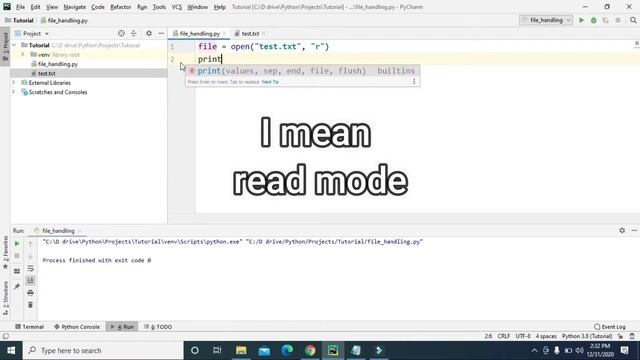This screenshot has width=640, height=360.
Task: Open File Explorer from the taskbar
Action: (241, 350)
